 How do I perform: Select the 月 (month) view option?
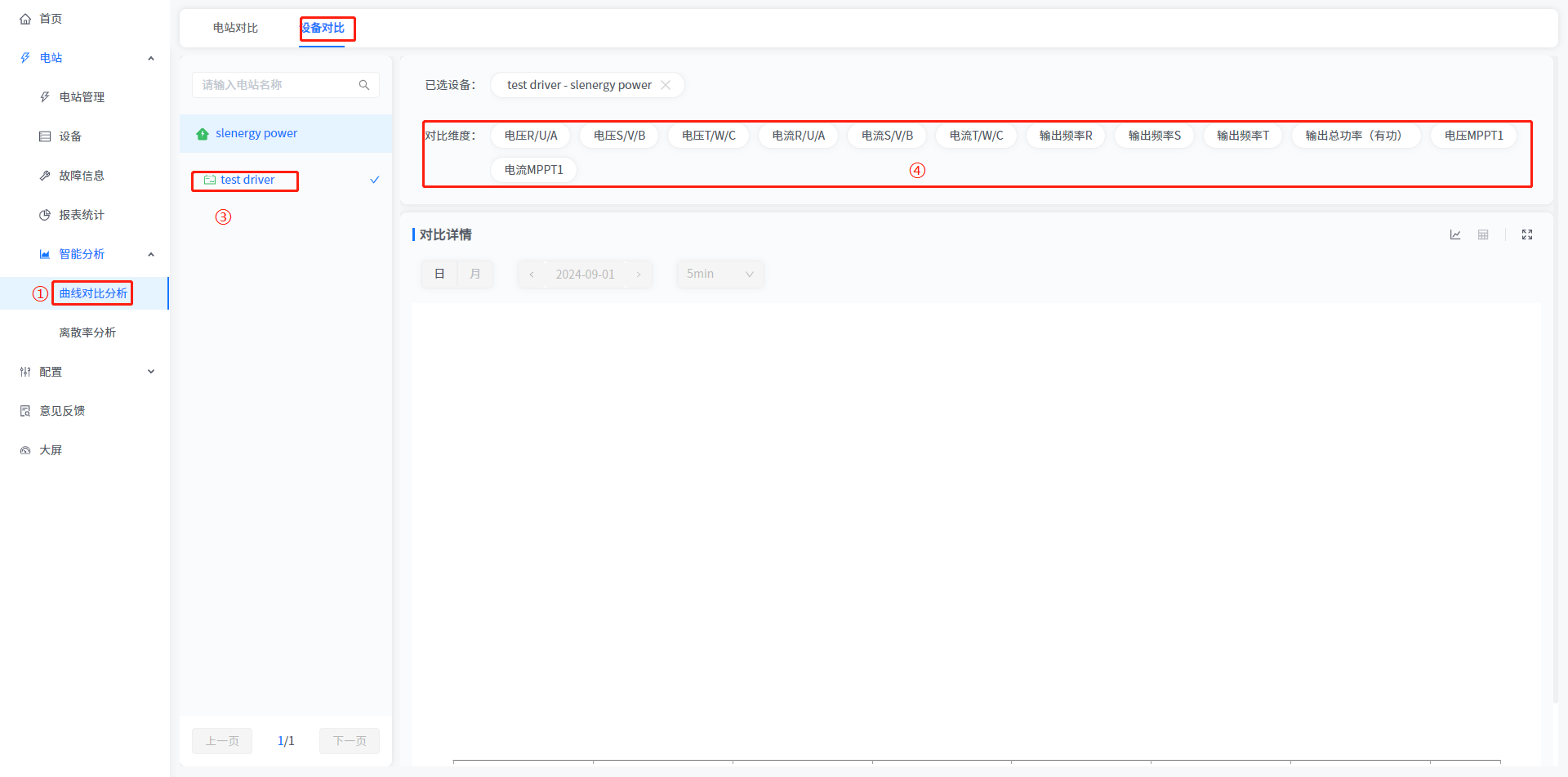pos(475,274)
